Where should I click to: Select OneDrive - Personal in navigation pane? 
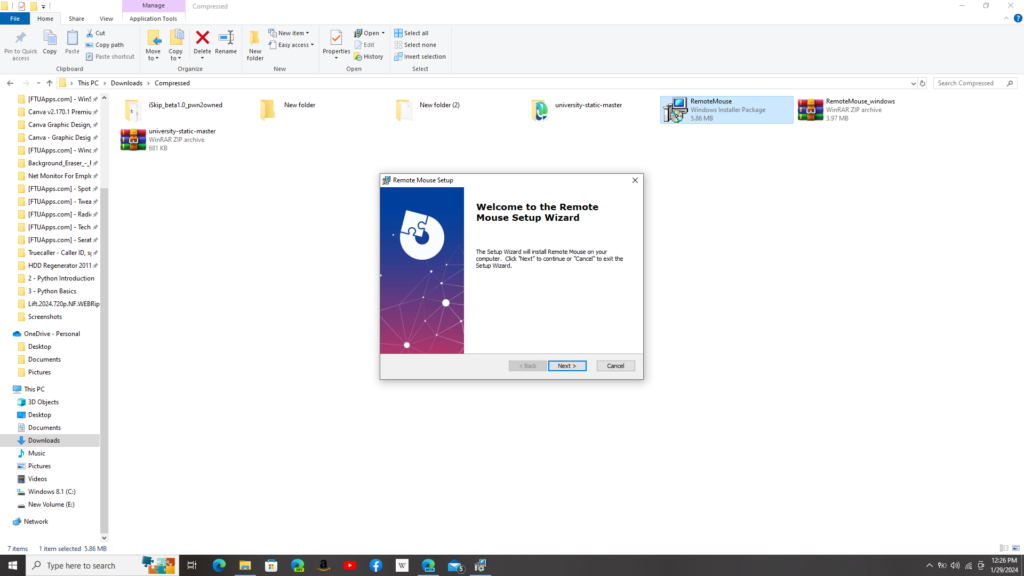coord(52,334)
